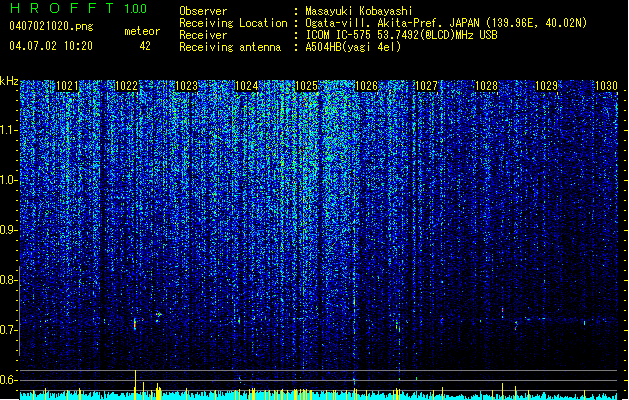Click the 0.8 frequency axis label
Viewport: 629px width, 400px height.
pyautogui.click(x=9, y=280)
